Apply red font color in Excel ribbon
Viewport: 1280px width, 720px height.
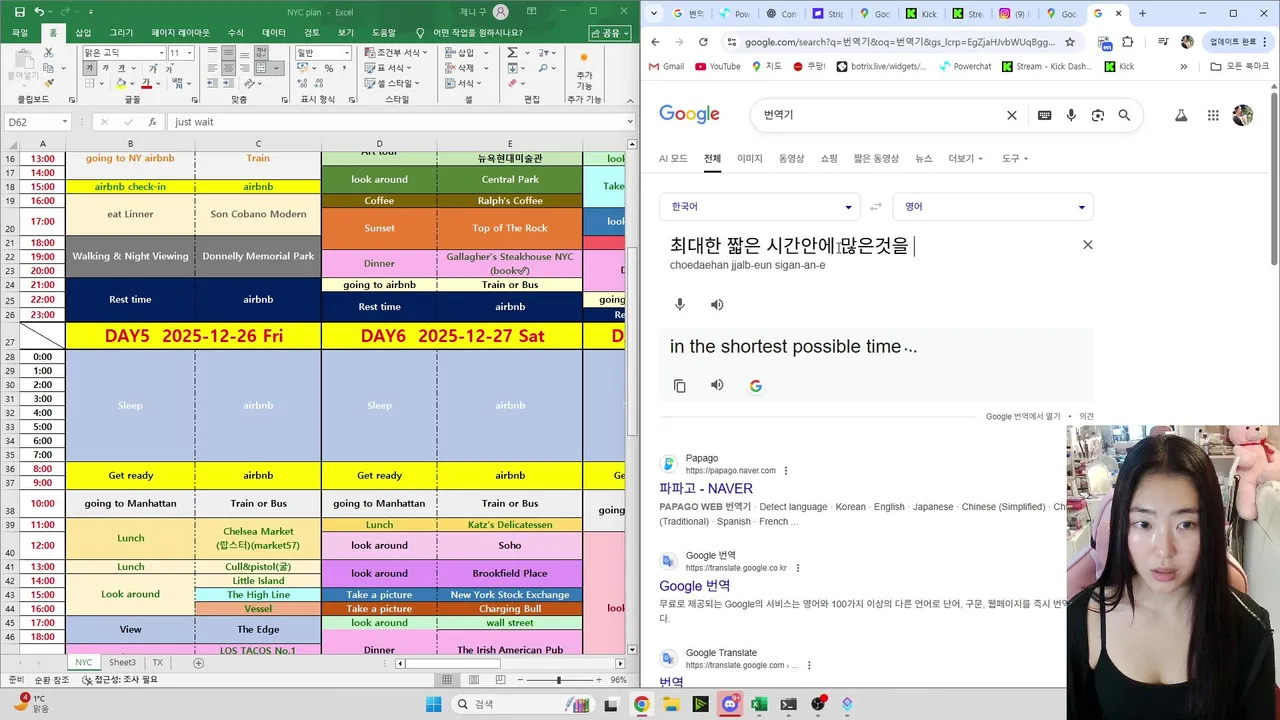tap(146, 83)
